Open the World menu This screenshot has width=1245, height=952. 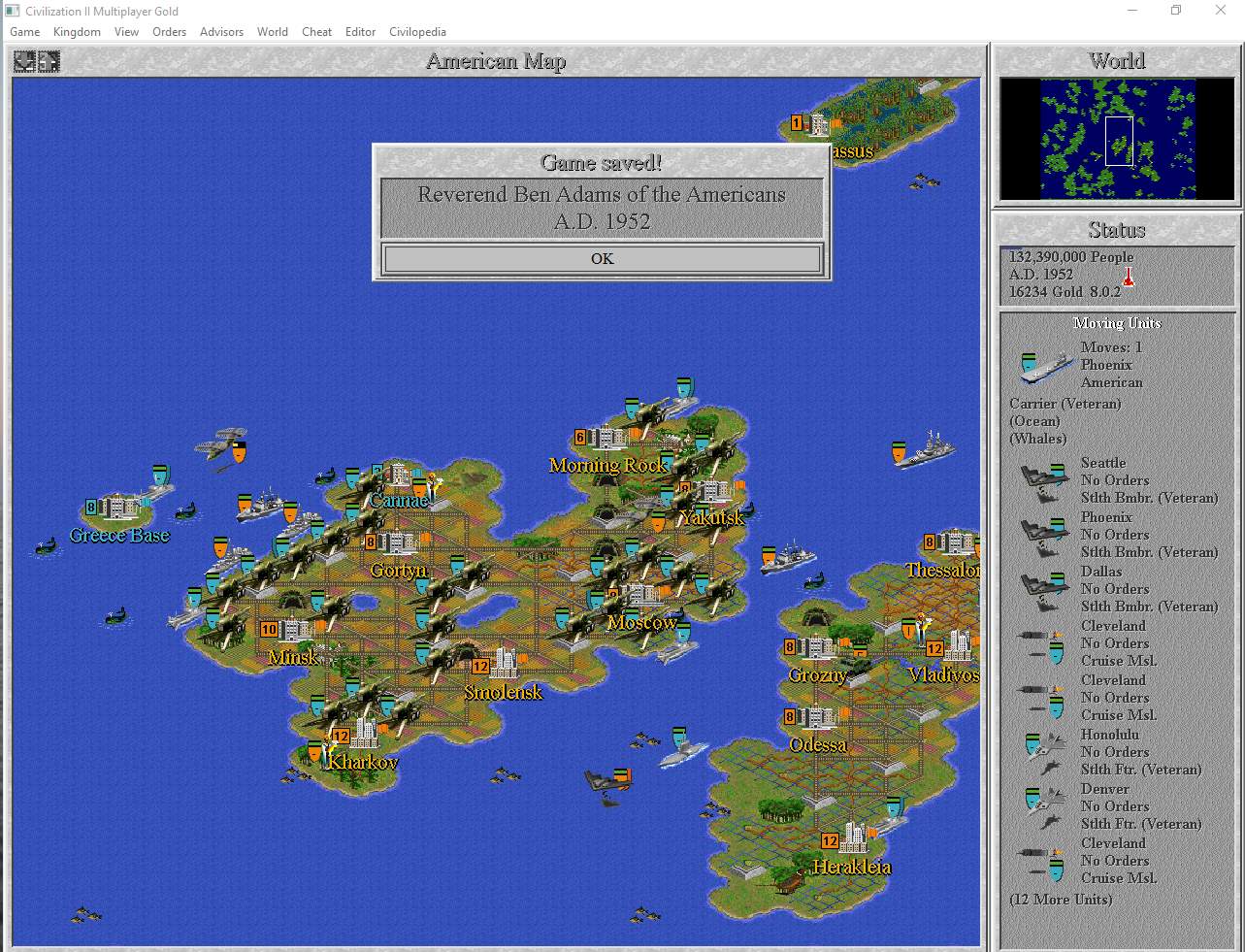click(x=273, y=31)
